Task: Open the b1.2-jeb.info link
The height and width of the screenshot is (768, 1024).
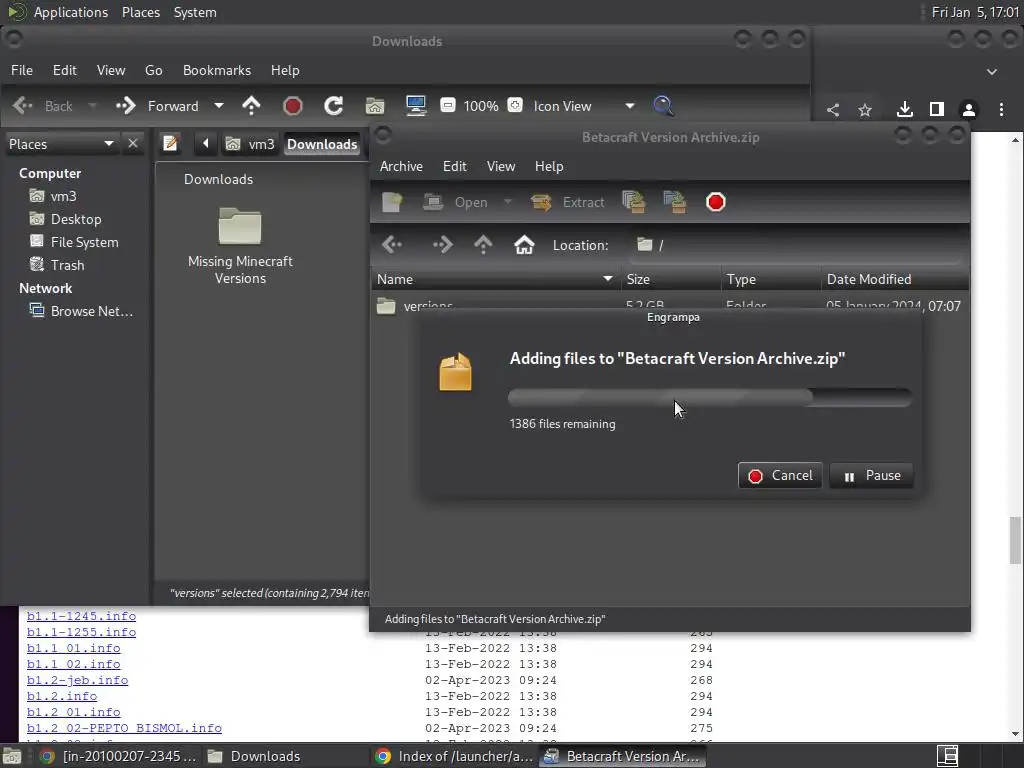Action: 77,680
